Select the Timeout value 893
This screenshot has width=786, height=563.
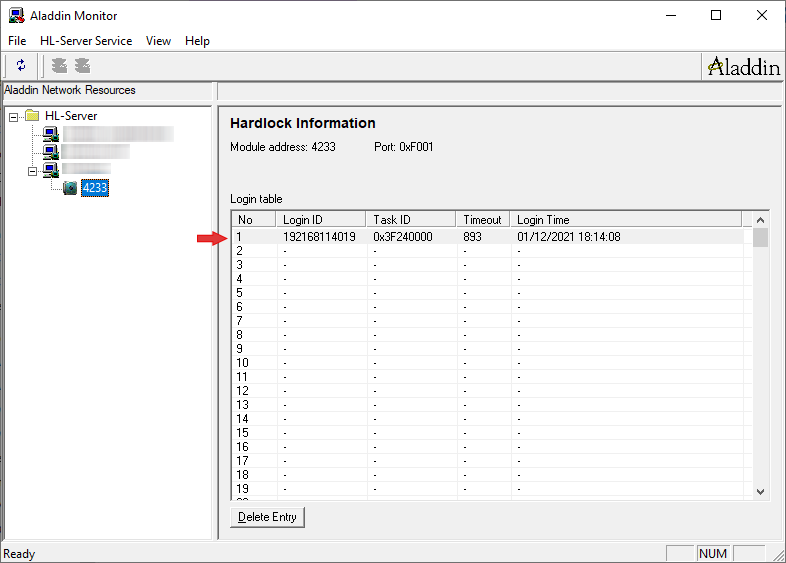[x=472, y=237]
